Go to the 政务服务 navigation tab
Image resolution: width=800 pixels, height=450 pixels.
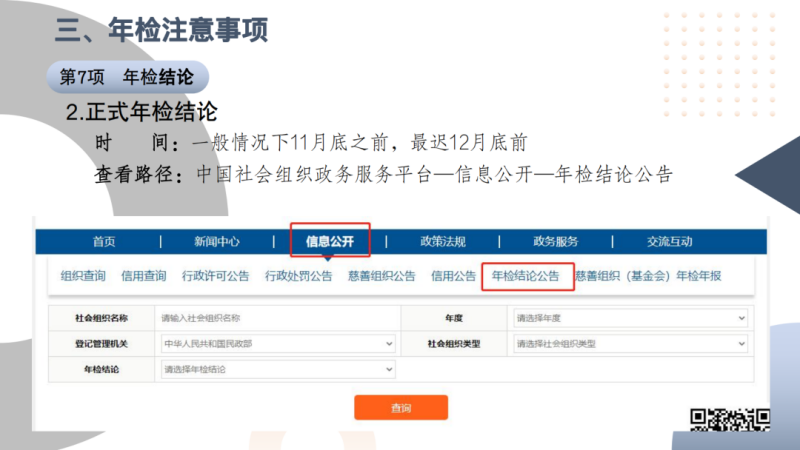556,242
